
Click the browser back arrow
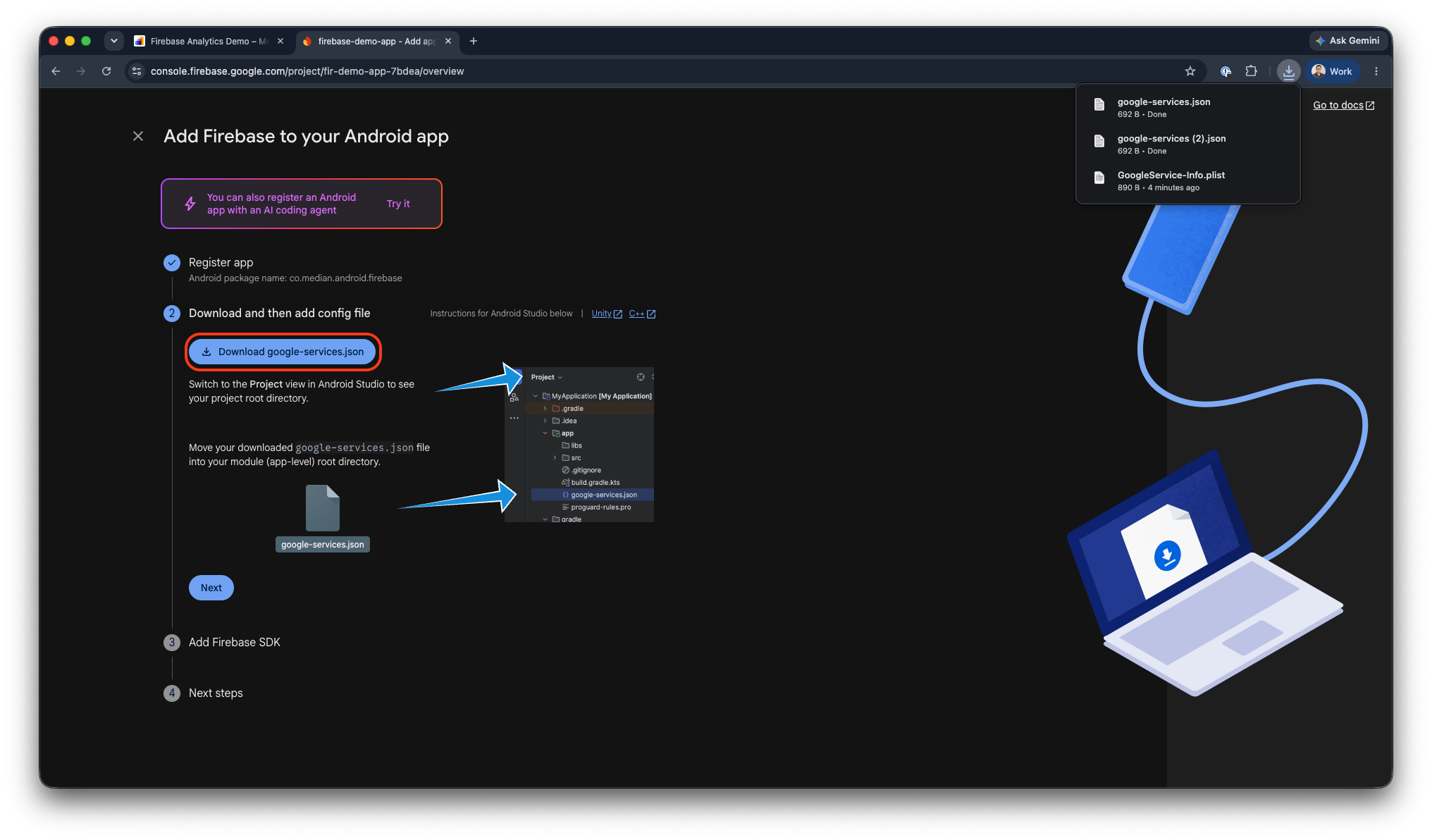click(x=56, y=71)
